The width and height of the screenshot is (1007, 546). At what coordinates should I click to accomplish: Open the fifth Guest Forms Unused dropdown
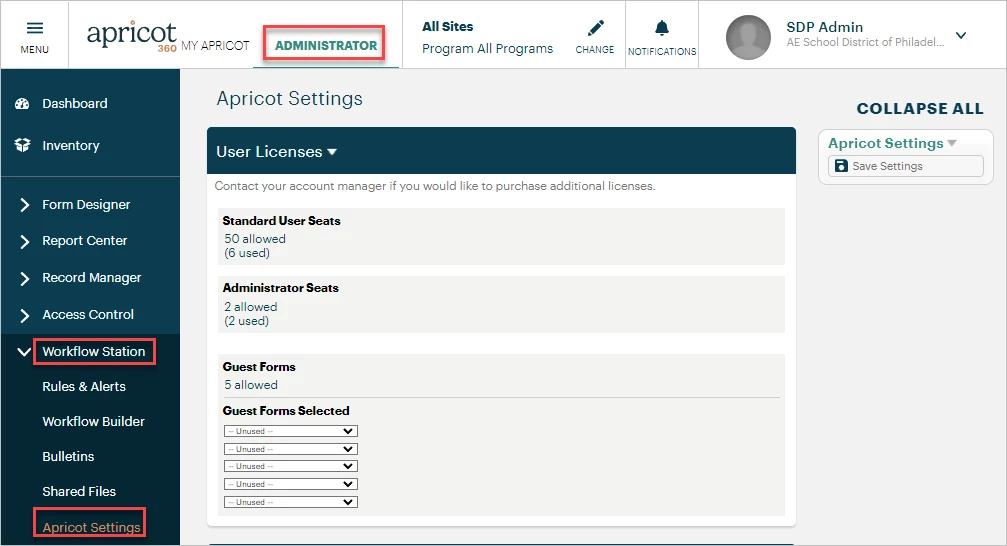pyautogui.click(x=290, y=502)
